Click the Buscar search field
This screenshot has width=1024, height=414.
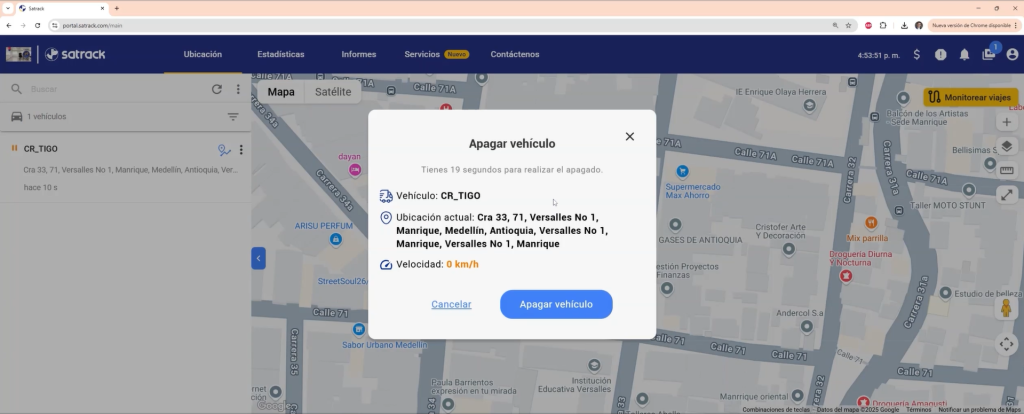point(118,89)
